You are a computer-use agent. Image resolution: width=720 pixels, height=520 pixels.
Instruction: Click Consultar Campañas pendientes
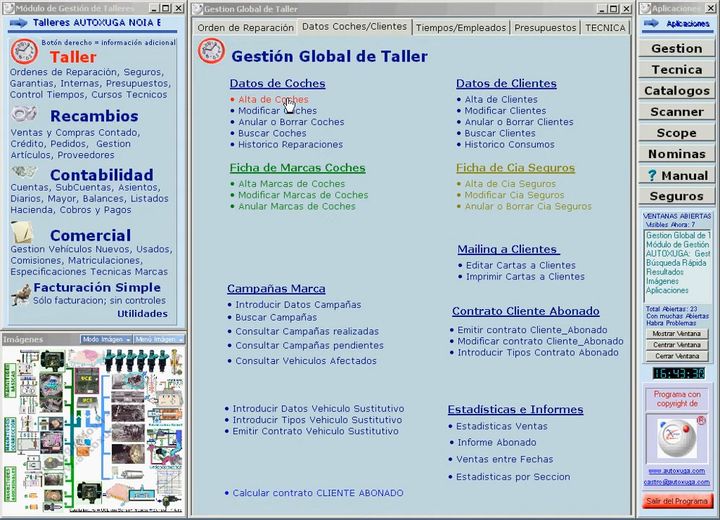click(309, 345)
